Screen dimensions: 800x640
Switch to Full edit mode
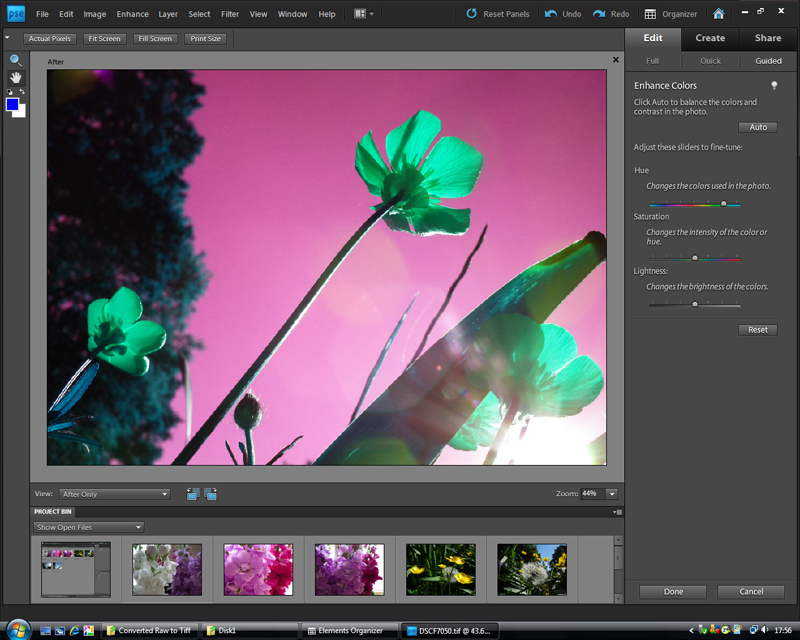[x=653, y=61]
